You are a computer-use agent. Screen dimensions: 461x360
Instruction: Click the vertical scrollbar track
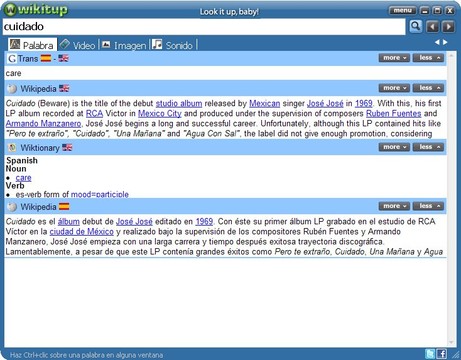[451, 199]
